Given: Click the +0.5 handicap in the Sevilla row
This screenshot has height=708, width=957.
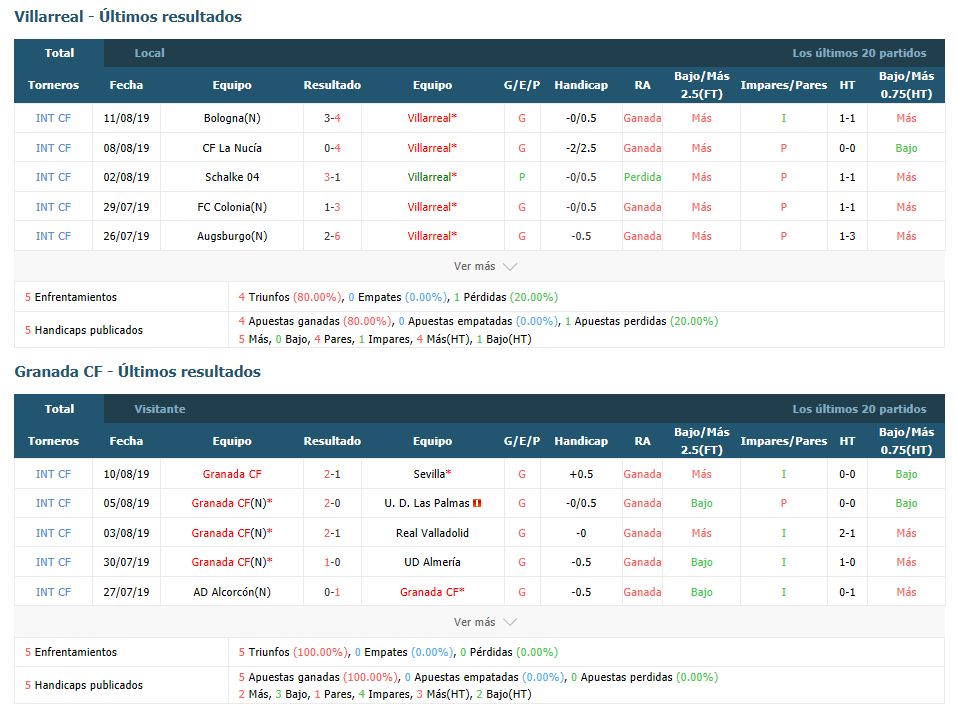Looking at the screenshot, I should click(581, 474).
